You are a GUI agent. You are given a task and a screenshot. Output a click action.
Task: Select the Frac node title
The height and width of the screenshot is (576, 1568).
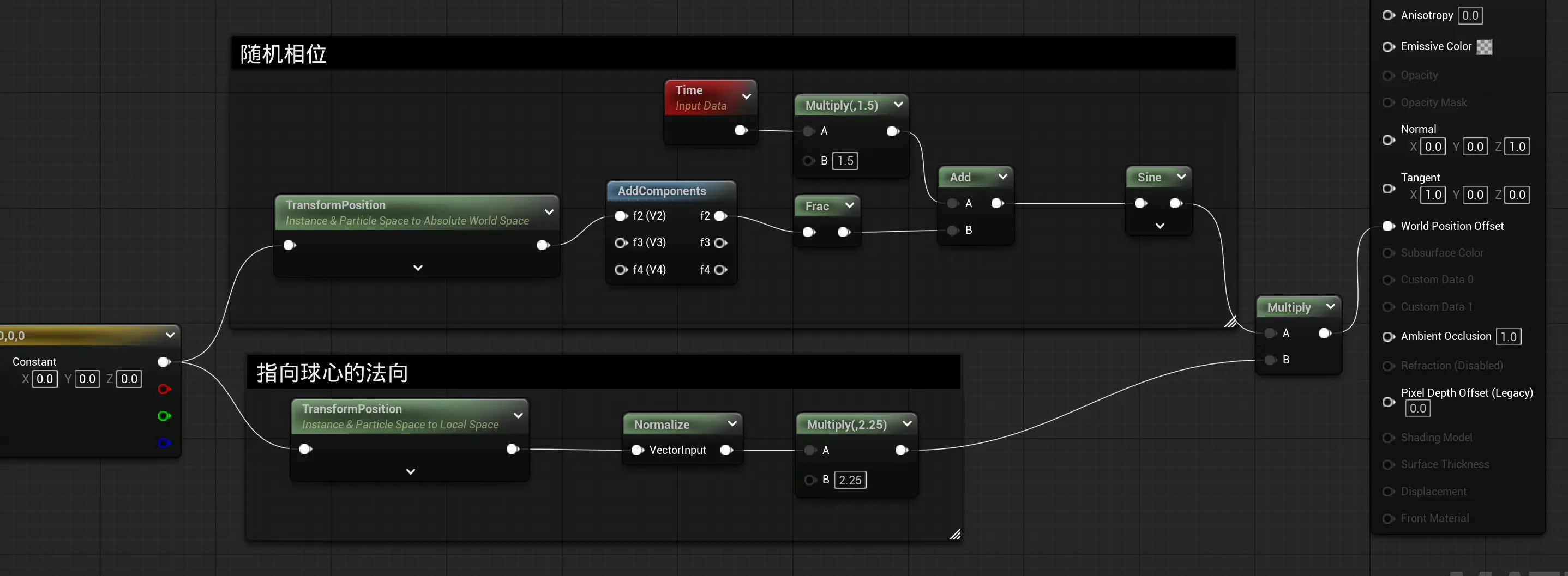point(817,206)
